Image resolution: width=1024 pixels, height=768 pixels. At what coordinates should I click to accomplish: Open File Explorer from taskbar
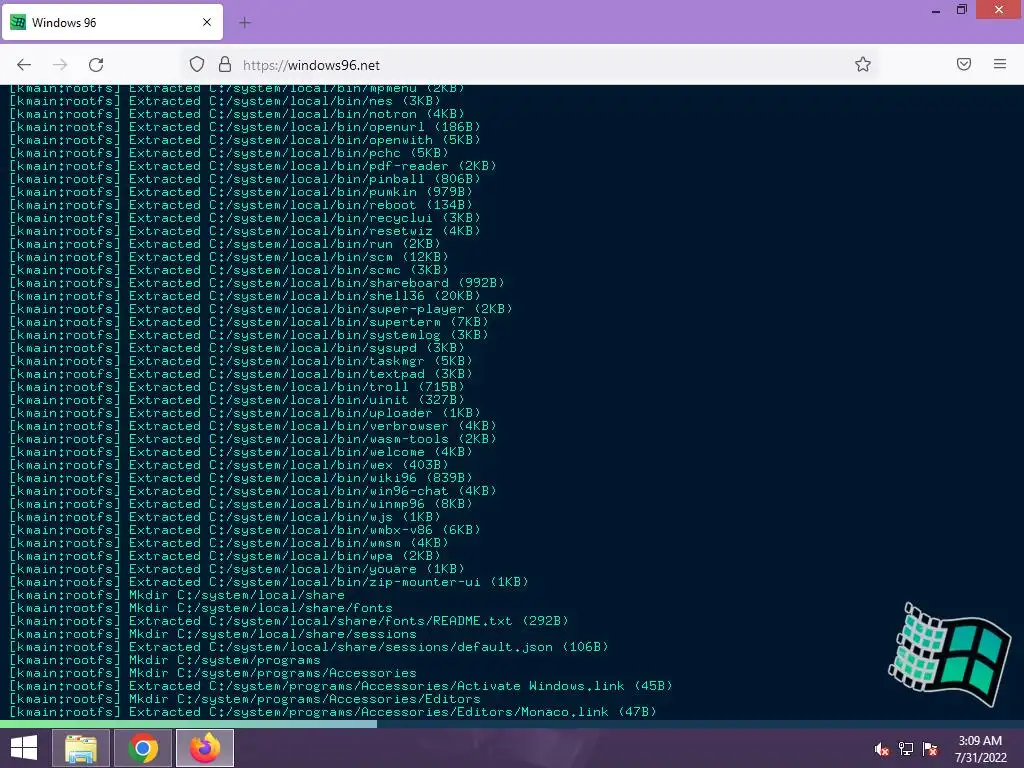tap(80, 748)
